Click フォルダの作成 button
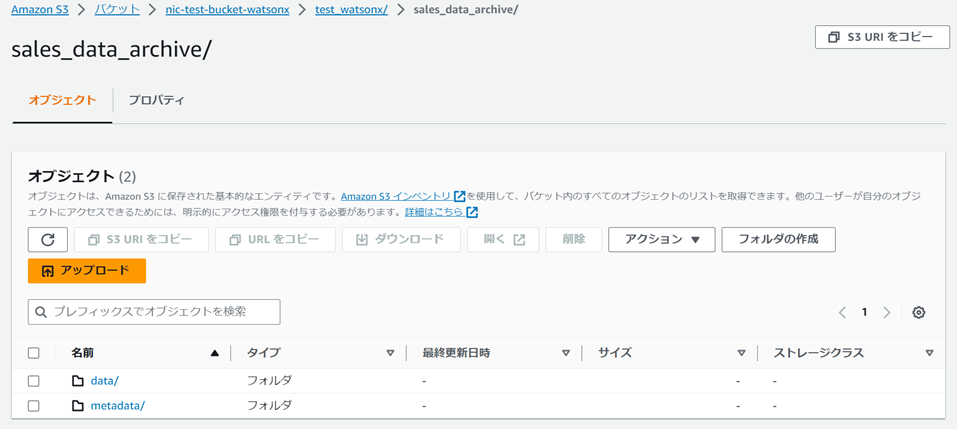This screenshot has height=429, width=957. tap(778, 240)
